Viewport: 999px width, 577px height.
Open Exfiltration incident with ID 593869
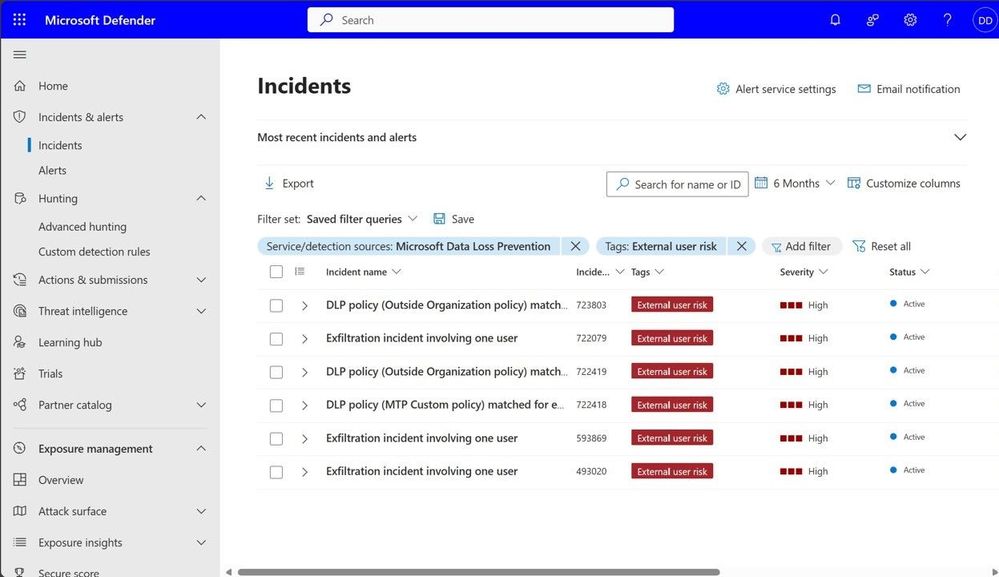[x=422, y=438]
